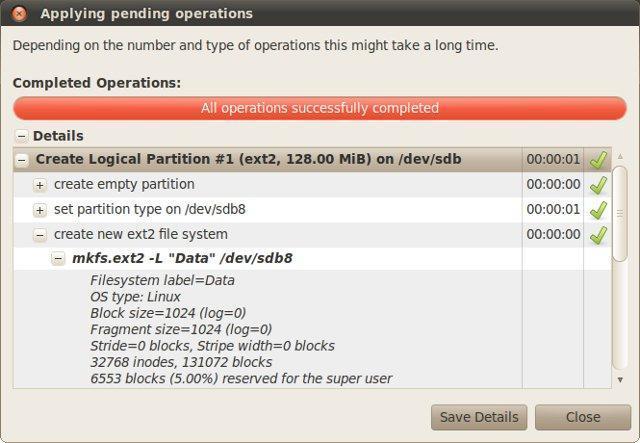Viewport: 640px width, 443px height.
Task: Collapse the mkfs.ext2 command output
Action: click(58, 259)
